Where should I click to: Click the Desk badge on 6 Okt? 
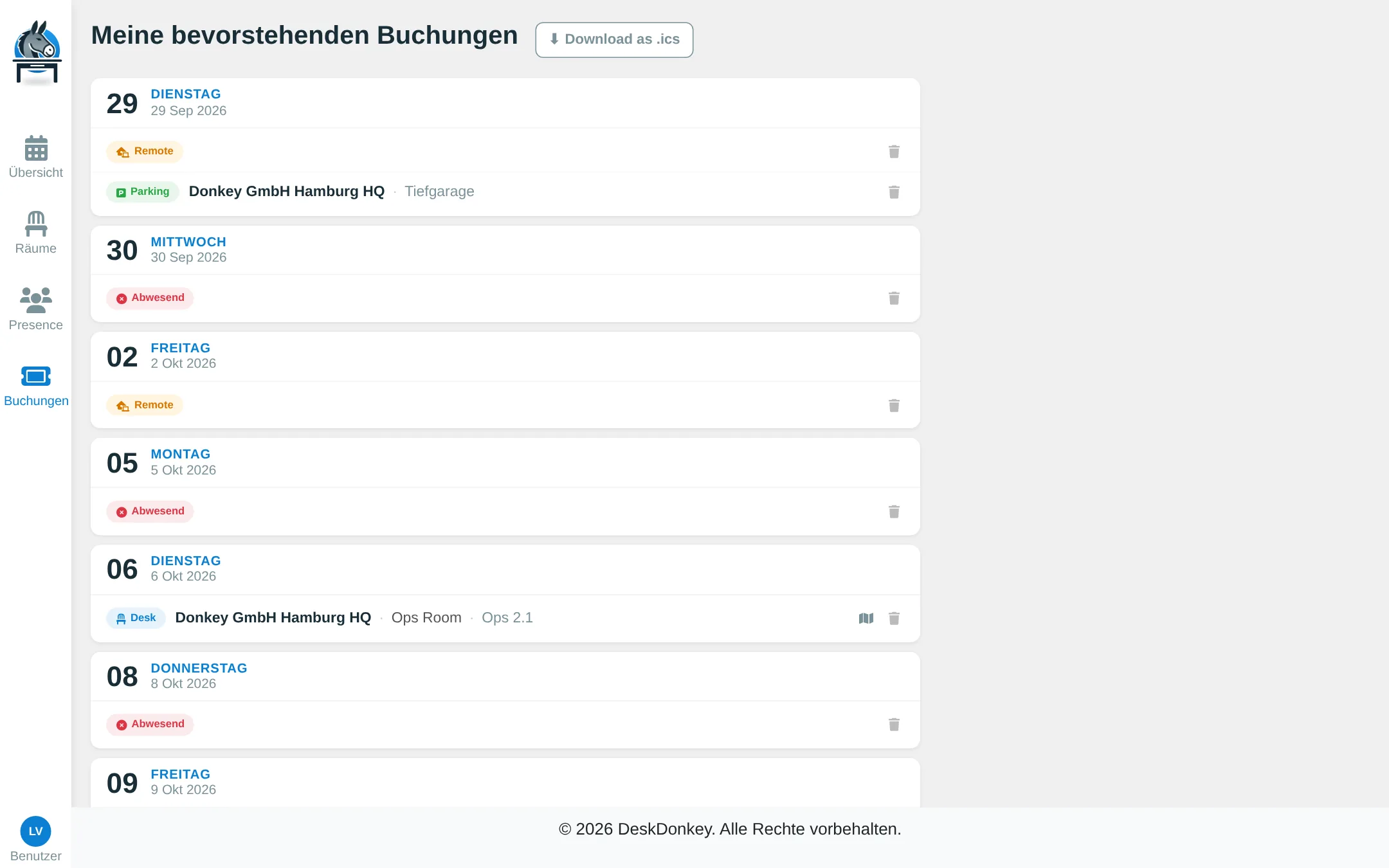tap(136, 618)
